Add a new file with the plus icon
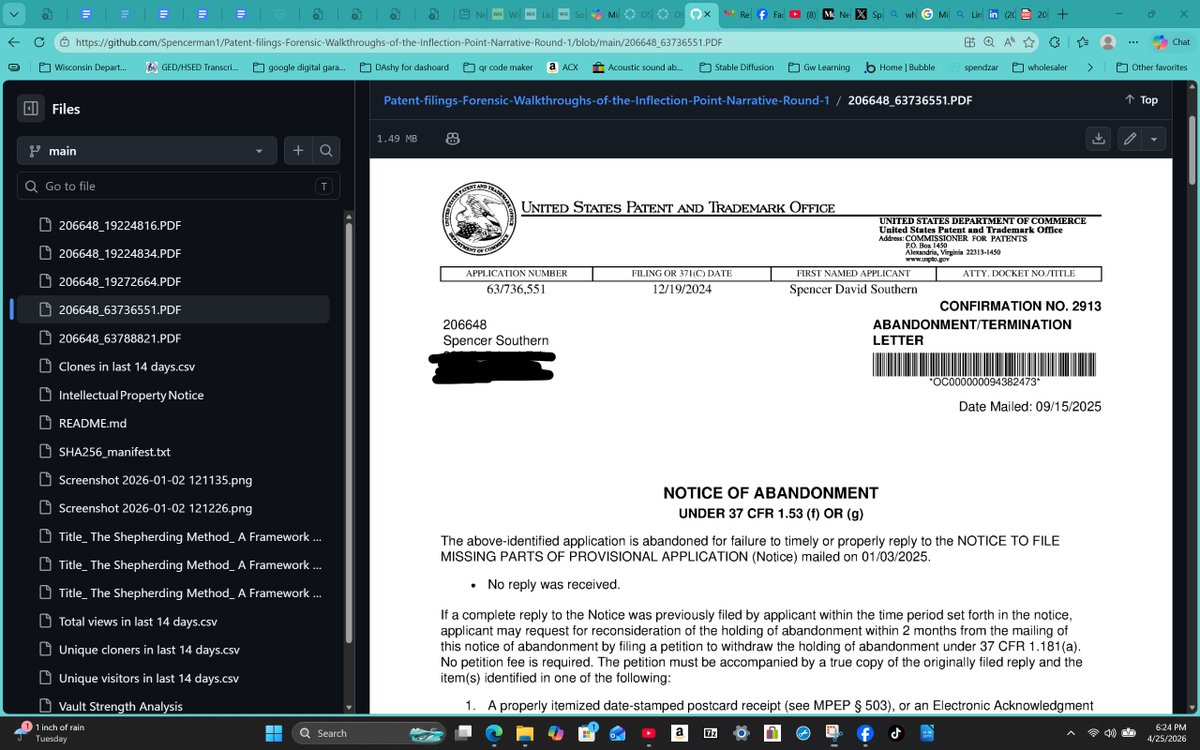The width and height of the screenshot is (1200, 750). [297, 150]
